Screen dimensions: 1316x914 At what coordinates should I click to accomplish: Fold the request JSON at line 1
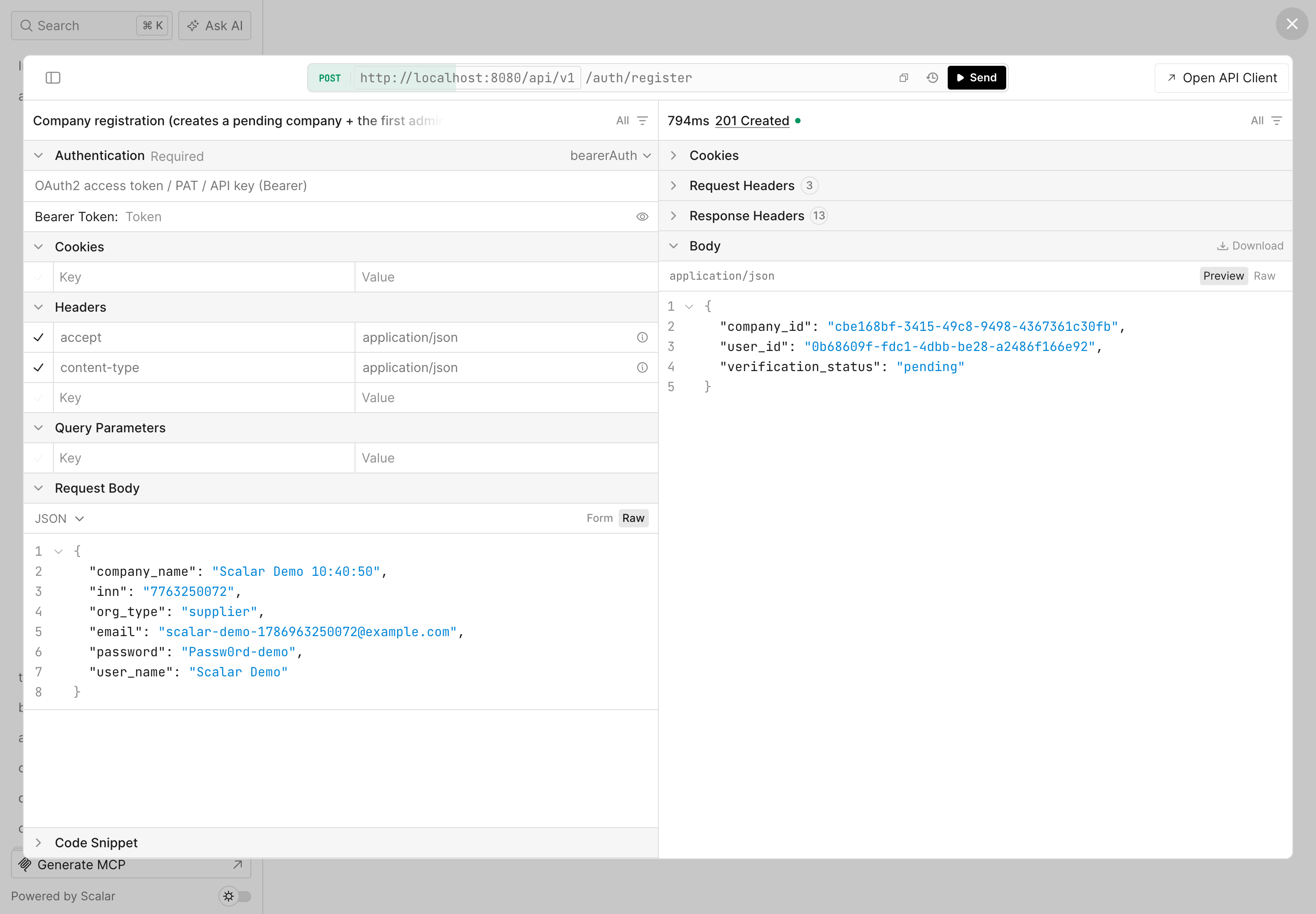[x=58, y=552]
